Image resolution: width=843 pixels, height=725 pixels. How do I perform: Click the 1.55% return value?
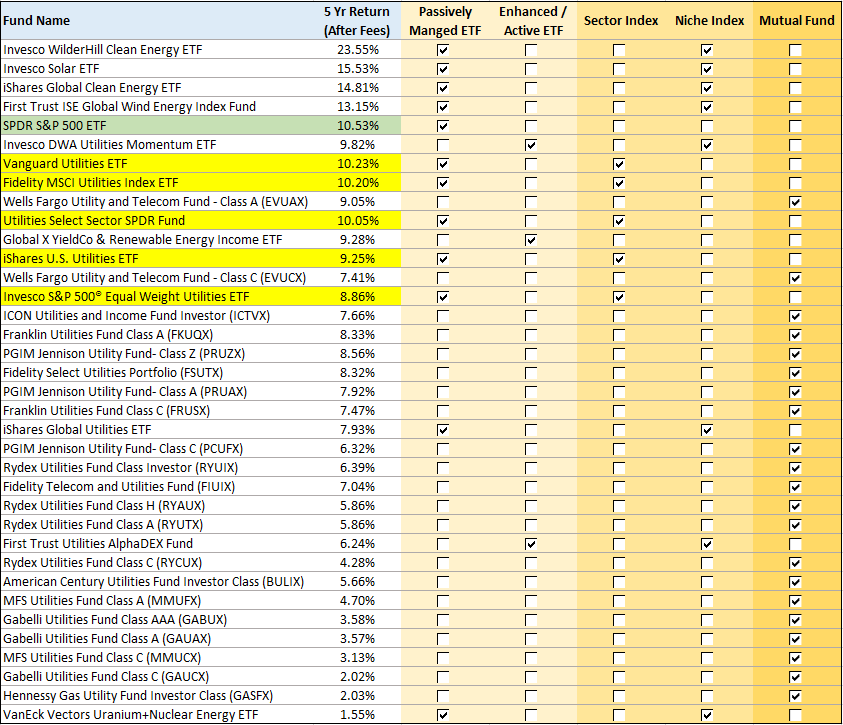358,715
